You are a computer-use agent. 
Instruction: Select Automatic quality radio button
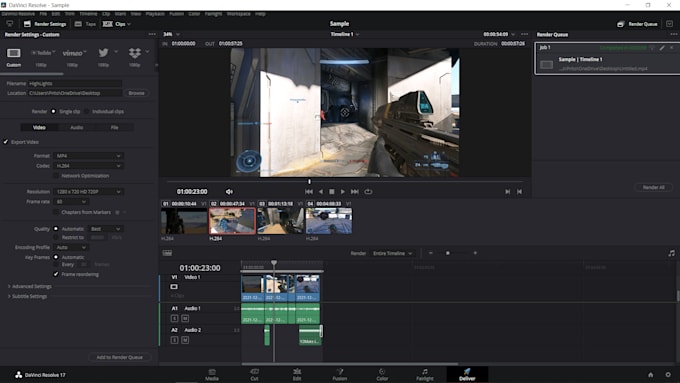click(56, 229)
